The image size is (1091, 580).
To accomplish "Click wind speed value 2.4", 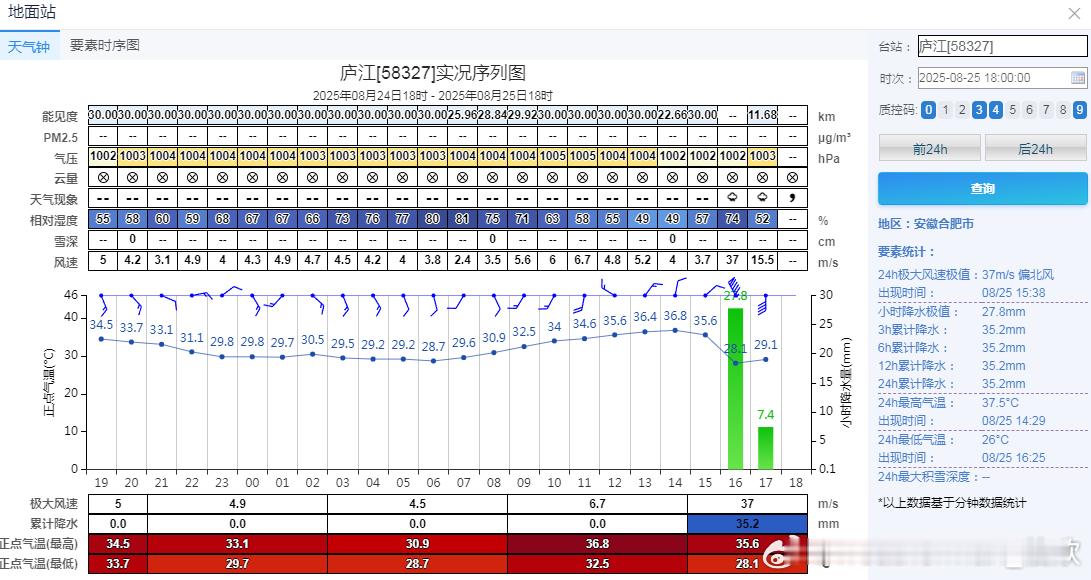I will coord(462,260).
